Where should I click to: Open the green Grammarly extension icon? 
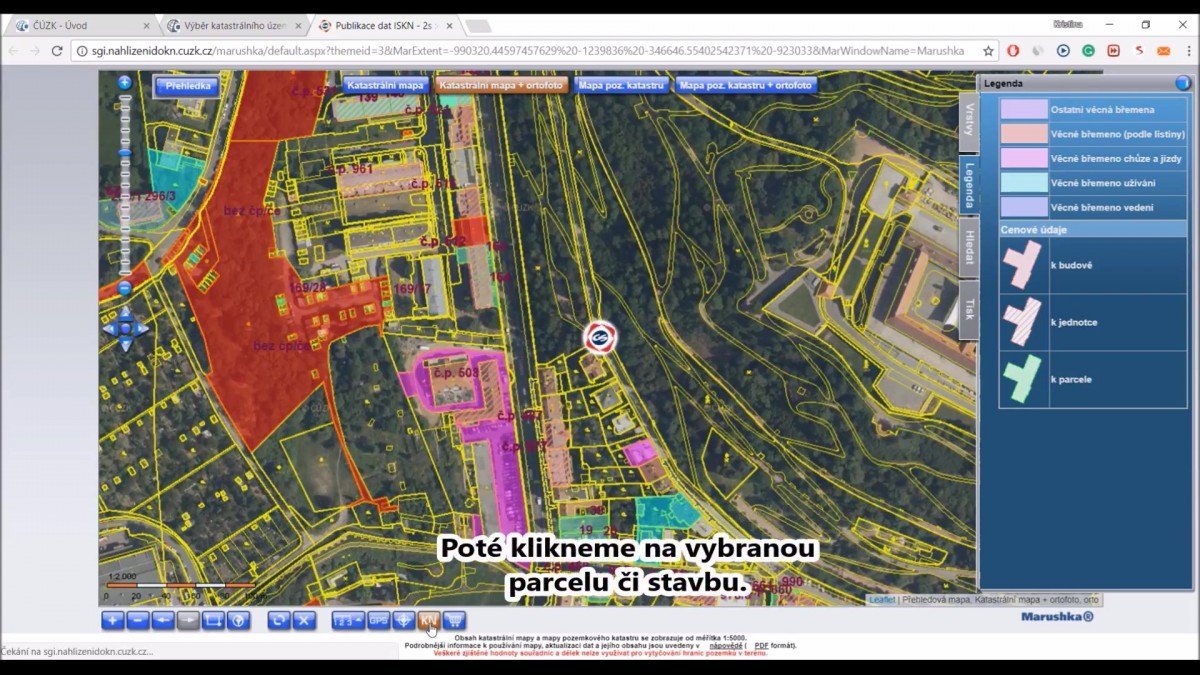[1088, 50]
